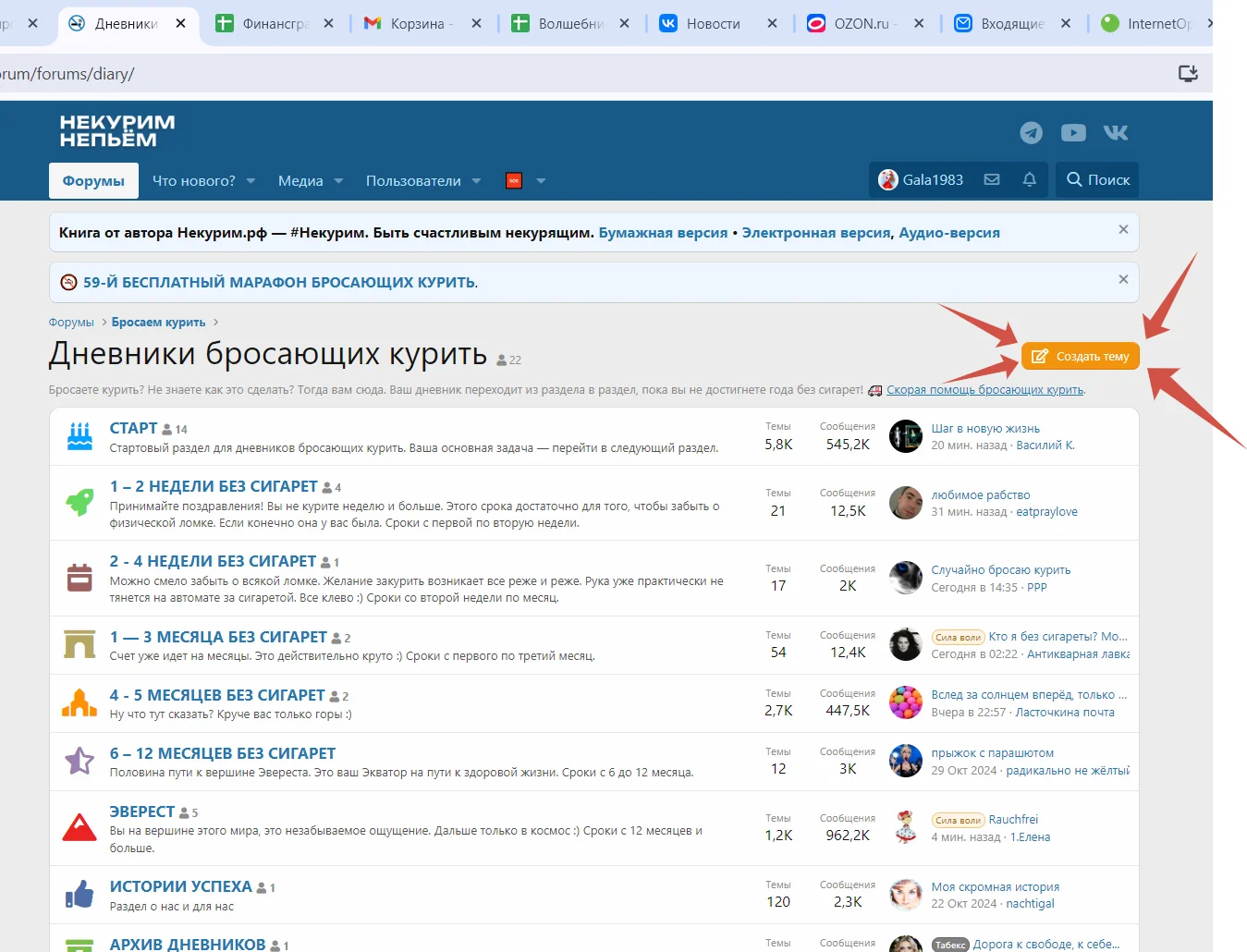Click the Поиск search button
This screenshot has width=1247, height=952.
(1098, 179)
